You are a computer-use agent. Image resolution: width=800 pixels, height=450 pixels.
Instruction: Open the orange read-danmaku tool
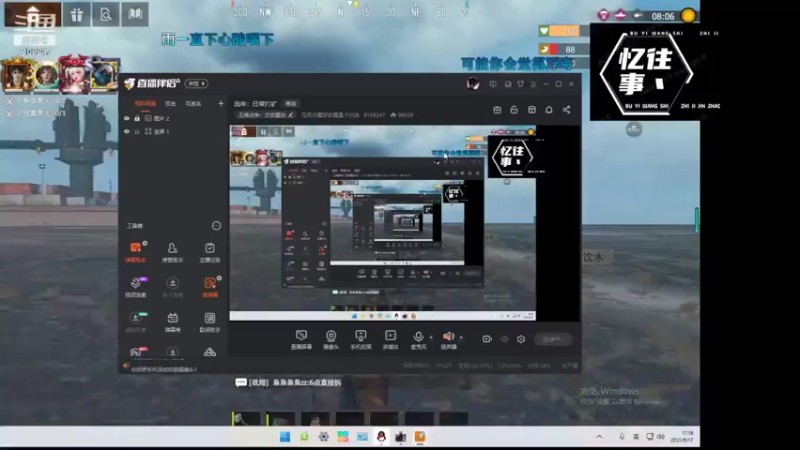(210, 287)
